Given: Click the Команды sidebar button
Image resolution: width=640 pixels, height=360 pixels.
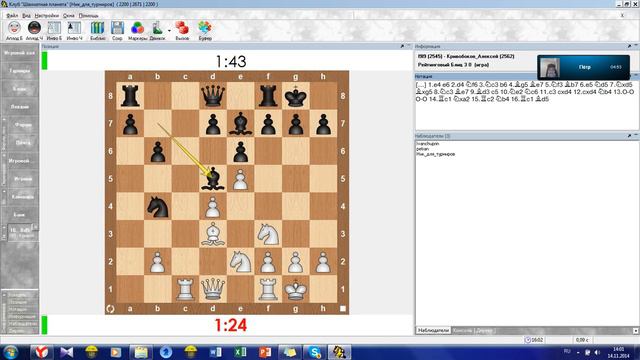Looking at the screenshot, I should coord(22,197).
